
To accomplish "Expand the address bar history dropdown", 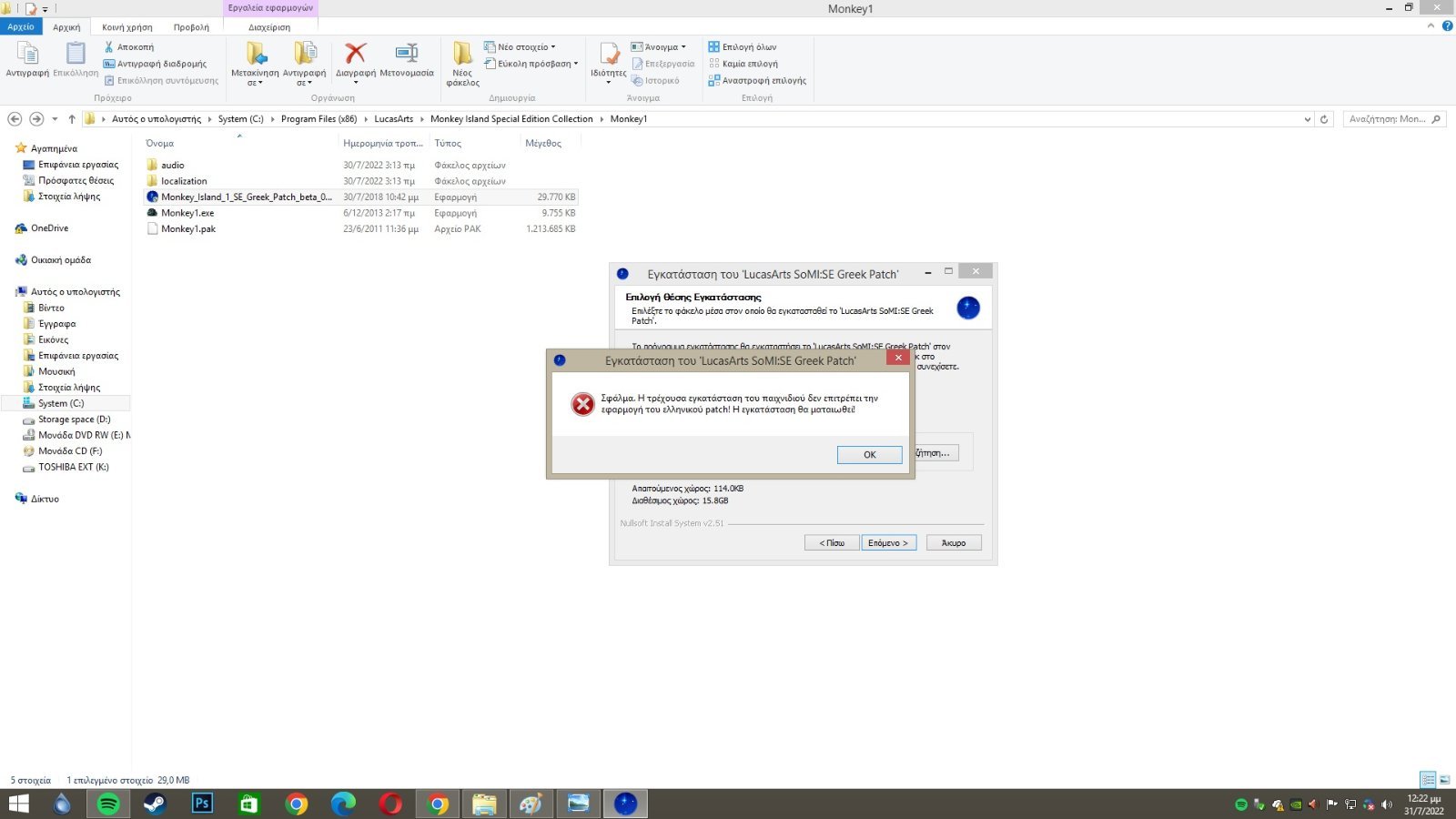I will (1308, 119).
